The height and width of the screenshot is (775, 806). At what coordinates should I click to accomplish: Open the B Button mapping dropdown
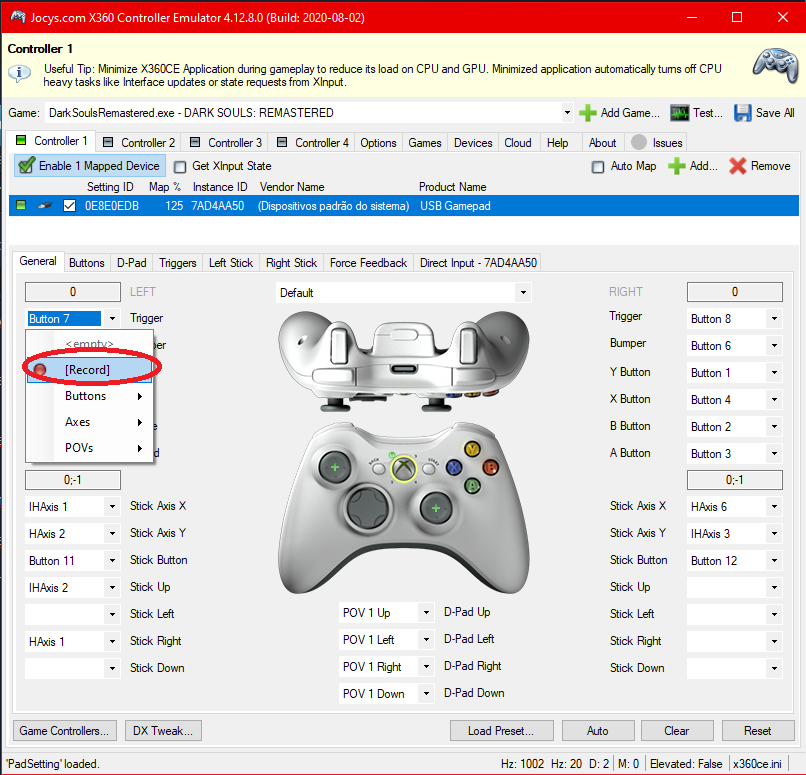tap(774, 427)
